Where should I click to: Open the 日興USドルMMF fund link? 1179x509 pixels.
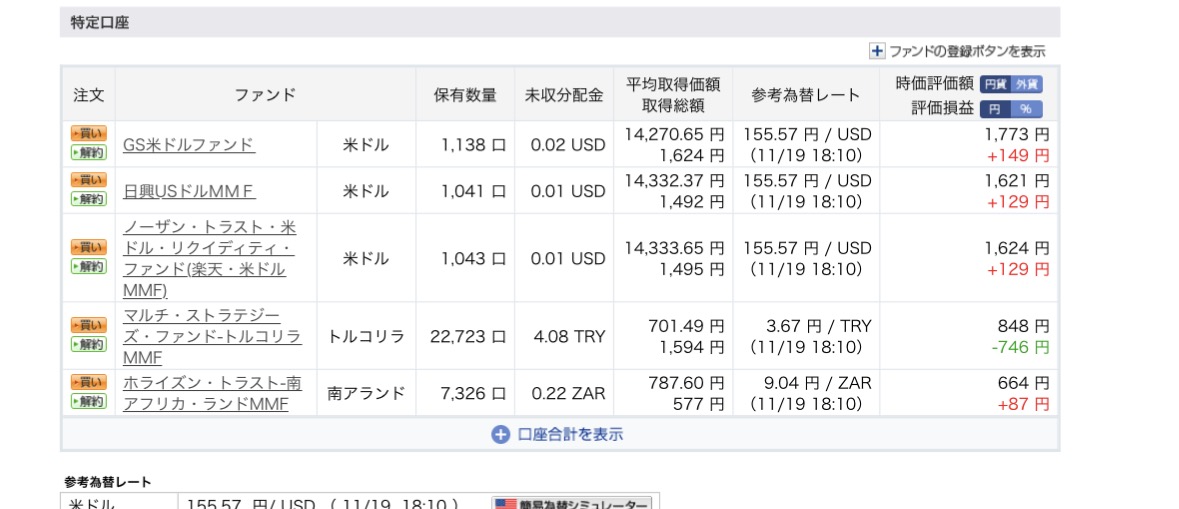coord(189,190)
